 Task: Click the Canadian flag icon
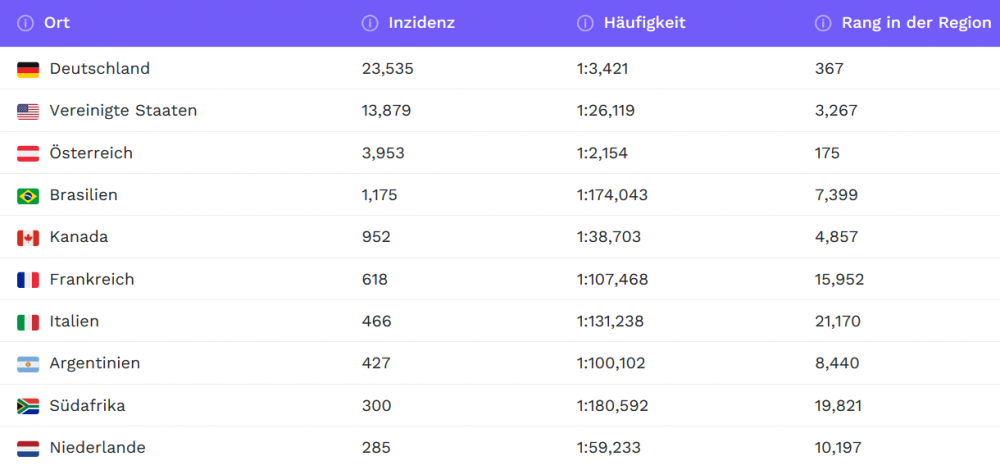tap(28, 238)
